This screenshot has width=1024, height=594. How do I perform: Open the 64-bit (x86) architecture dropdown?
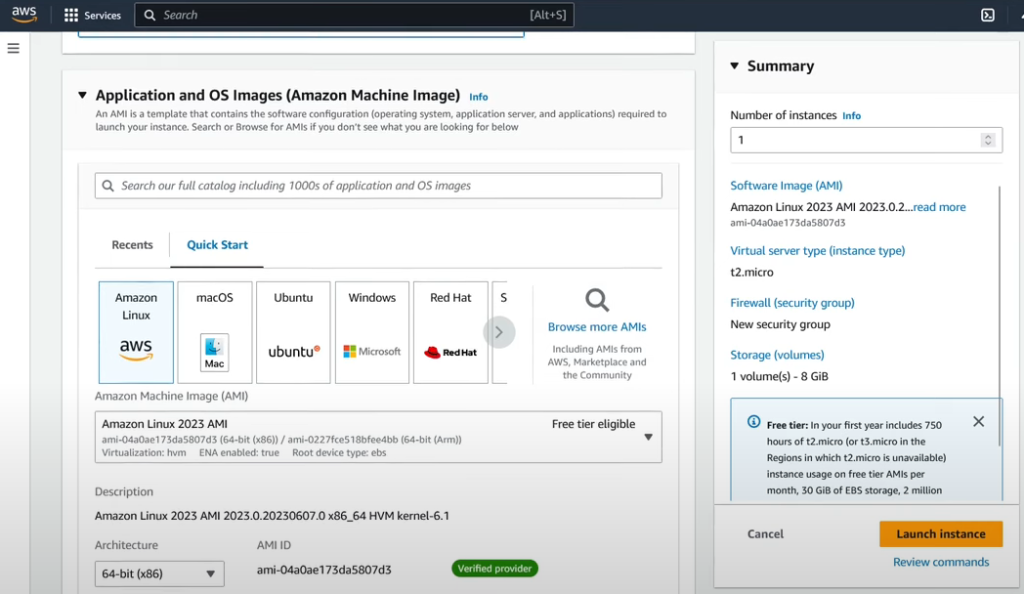click(x=159, y=574)
